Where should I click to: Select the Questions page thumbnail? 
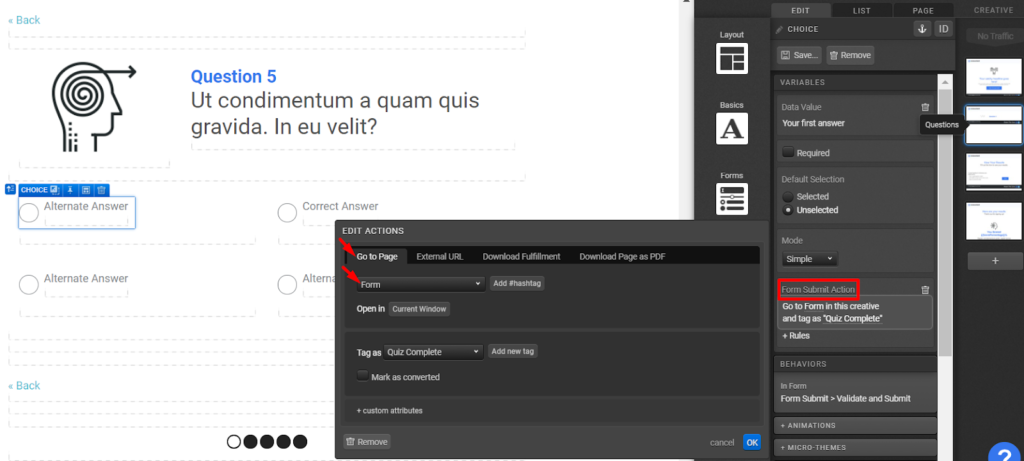pos(993,125)
